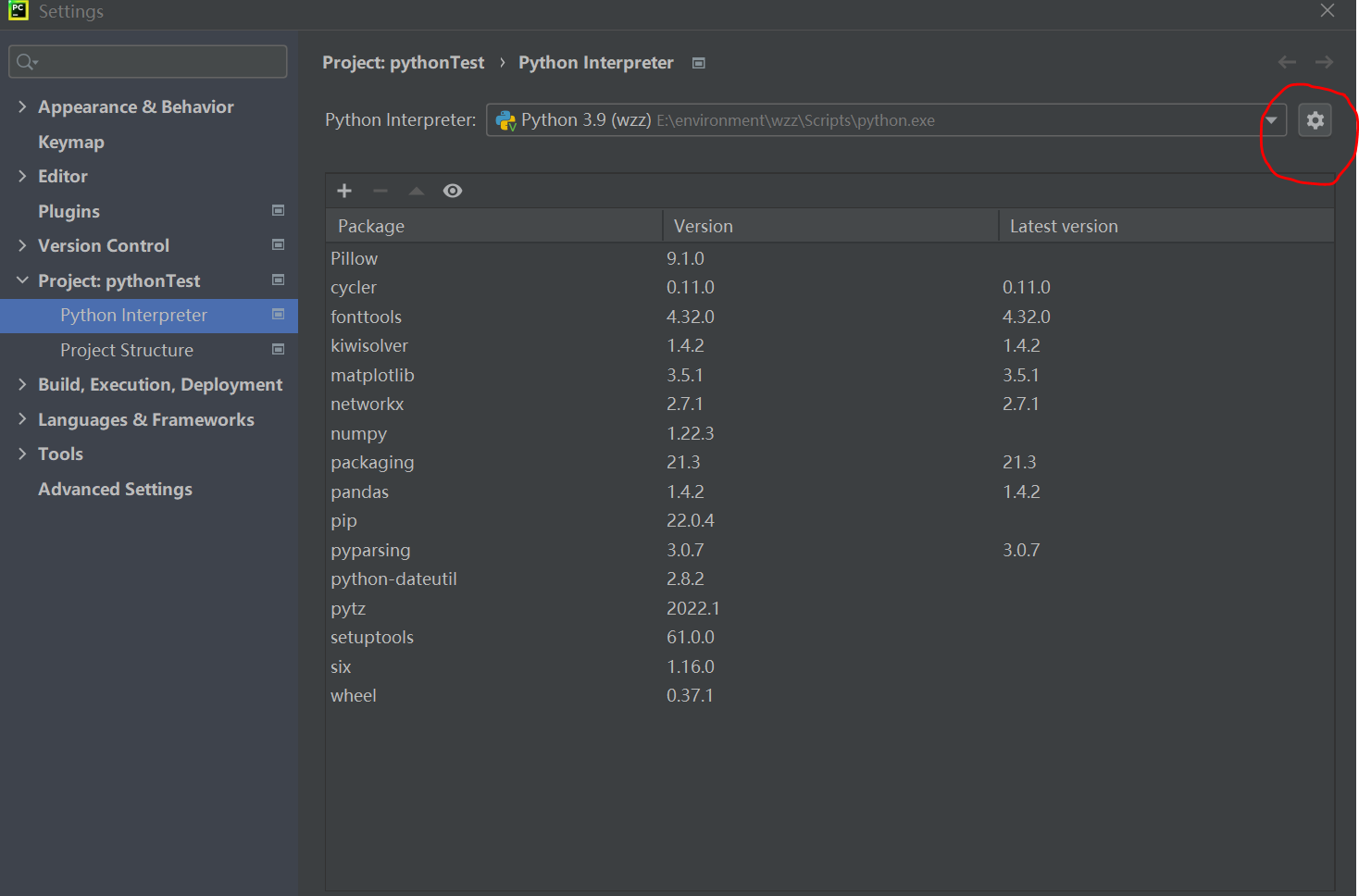
Task: Click the search magnifier icon
Action: (x=26, y=62)
